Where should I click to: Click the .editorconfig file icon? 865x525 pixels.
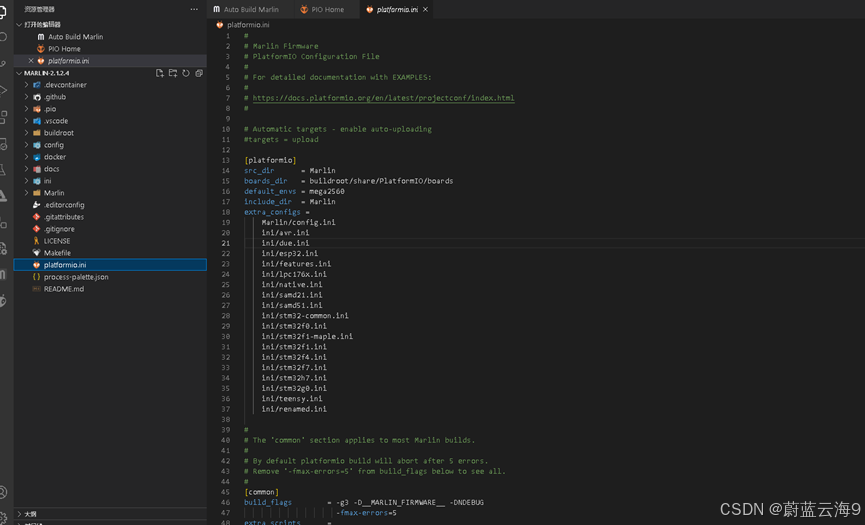coord(36,205)
